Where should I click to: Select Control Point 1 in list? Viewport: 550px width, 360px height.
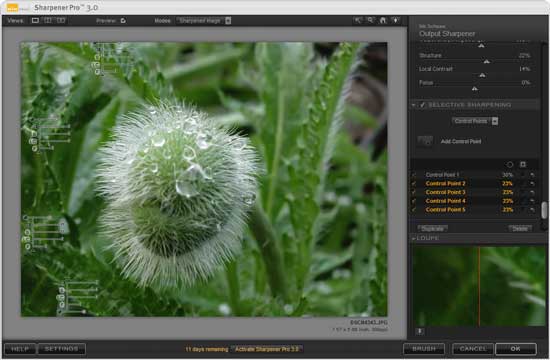[442, 175]
